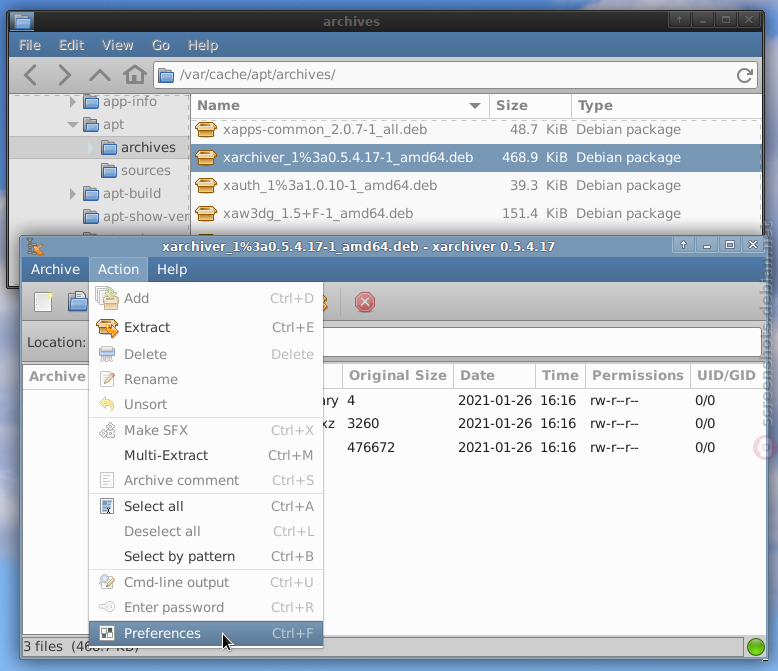Click the archive entry with size 476672
The width and height of the screenshot is (778, 671).
click(542, 448)
